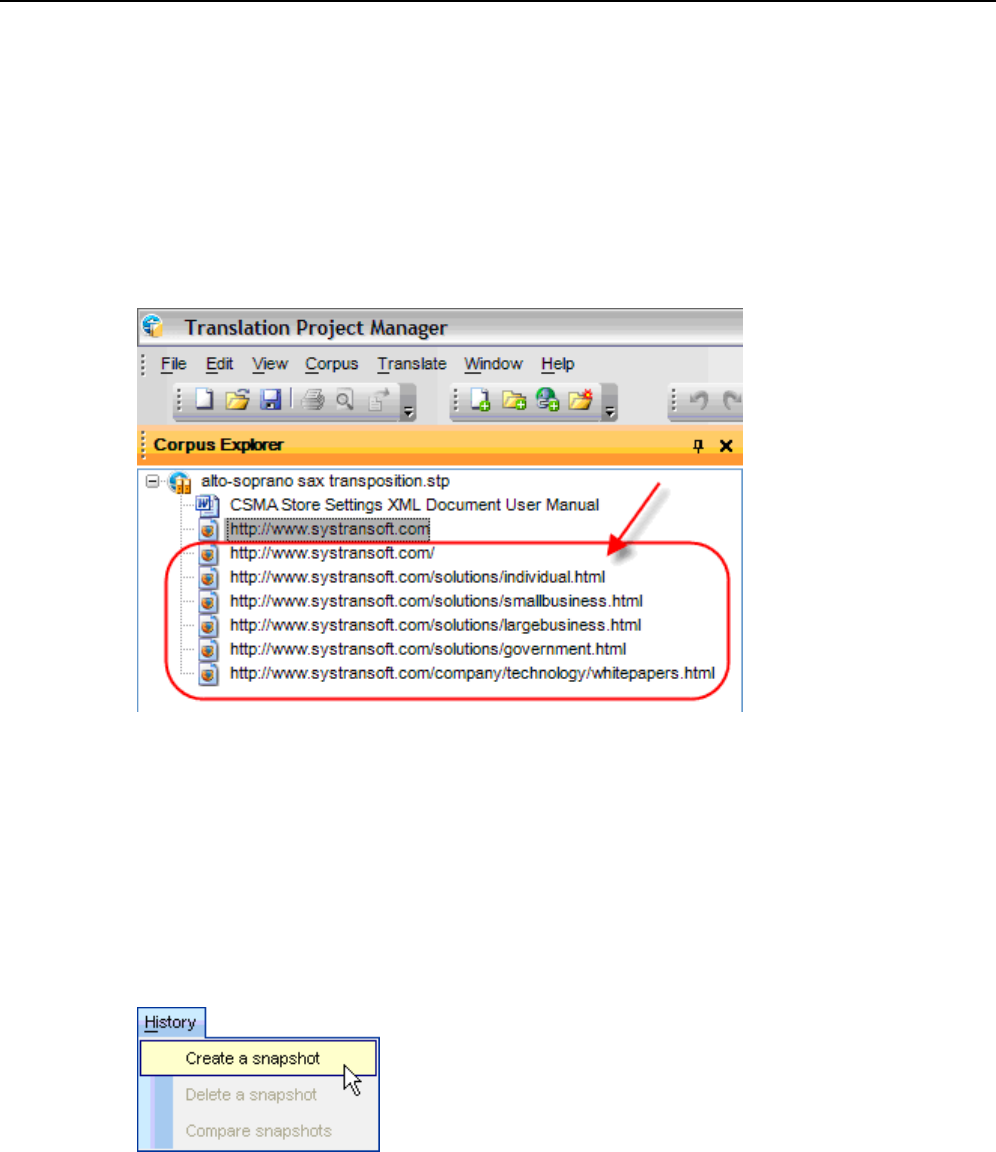
Task: Select alto-soprano sax transposition.stp project row
Action: (x=325, y=481)
